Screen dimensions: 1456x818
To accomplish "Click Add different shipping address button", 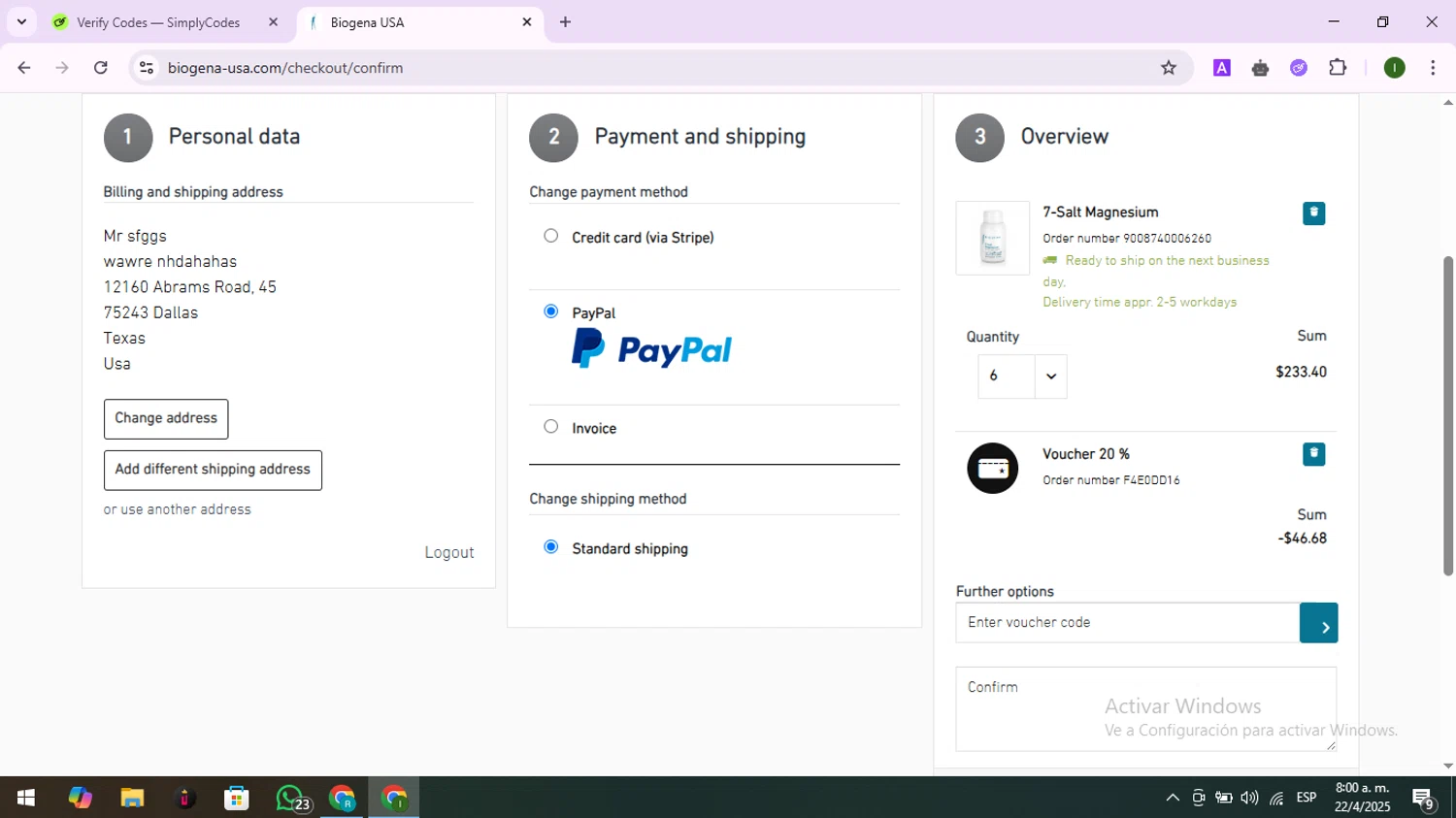I will coord(213,470).
